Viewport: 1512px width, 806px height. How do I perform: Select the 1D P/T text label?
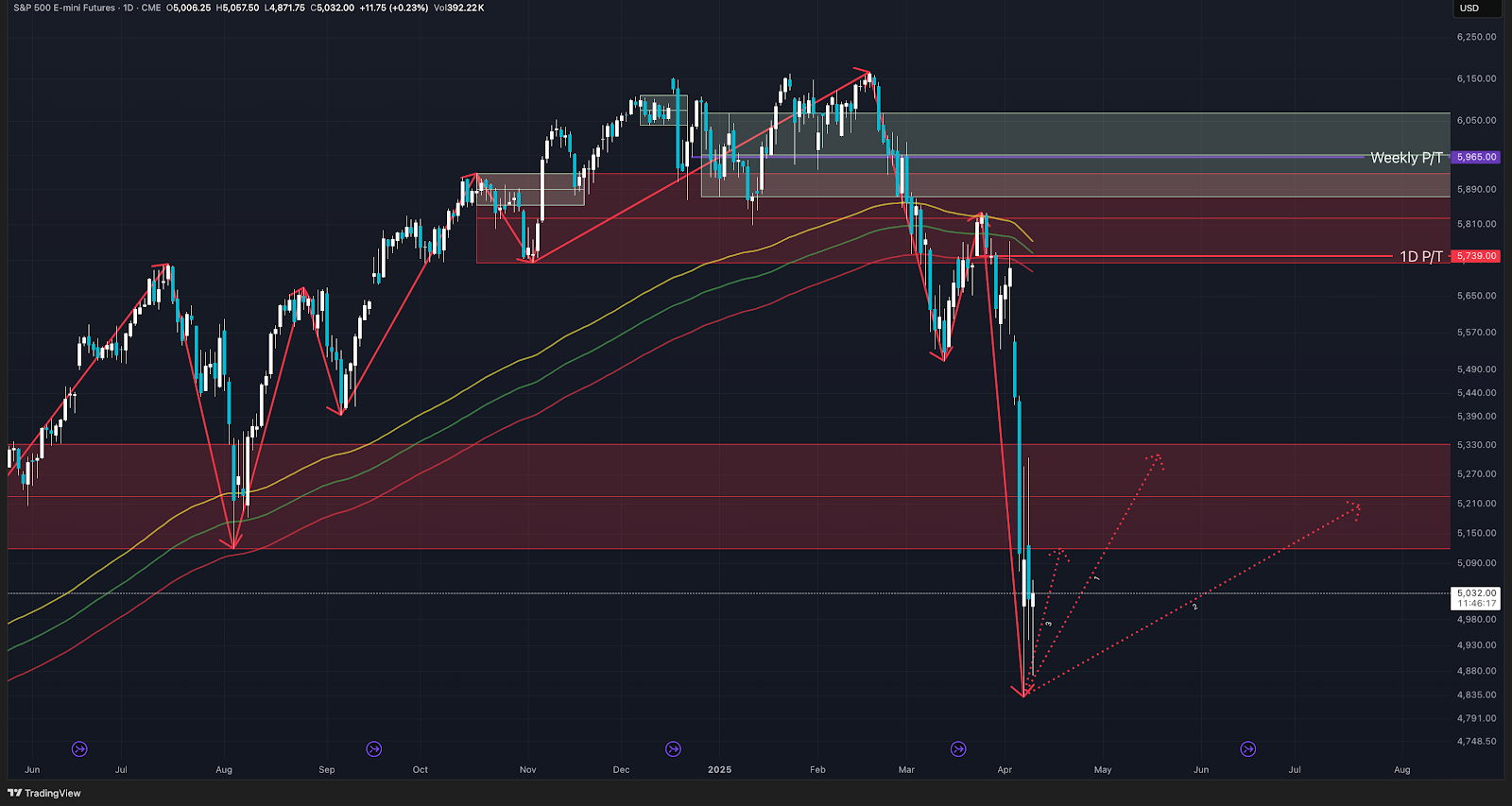[x=1420, y=256]
